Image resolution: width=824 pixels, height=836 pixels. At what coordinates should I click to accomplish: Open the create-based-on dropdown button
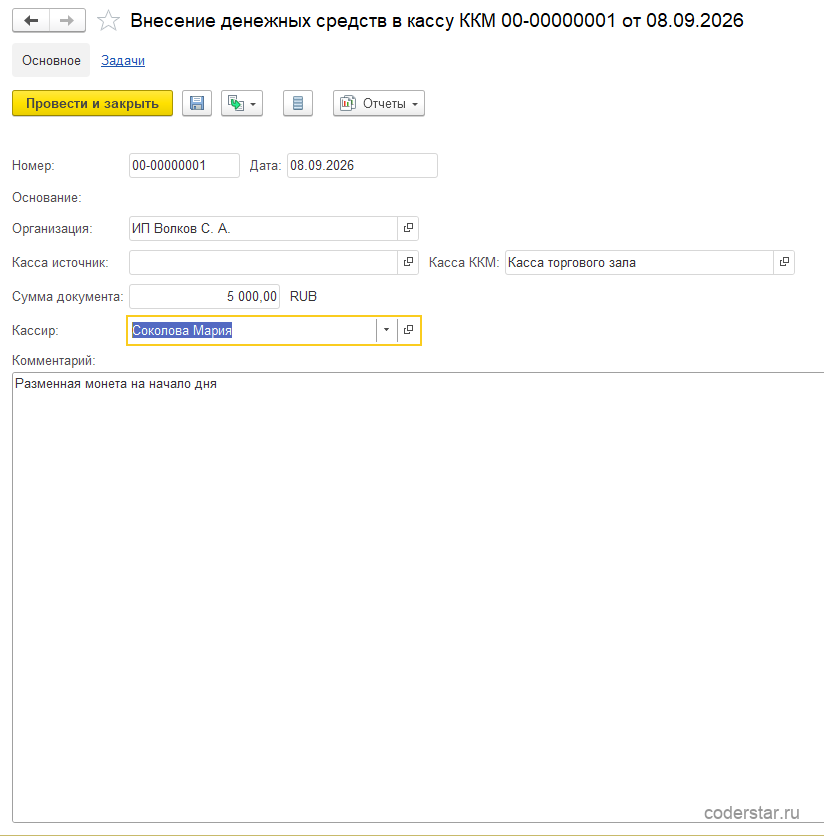[242, 103]
